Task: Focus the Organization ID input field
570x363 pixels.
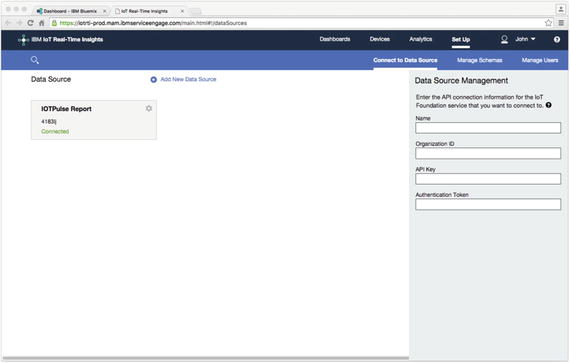Action: (x=488, y=153)
